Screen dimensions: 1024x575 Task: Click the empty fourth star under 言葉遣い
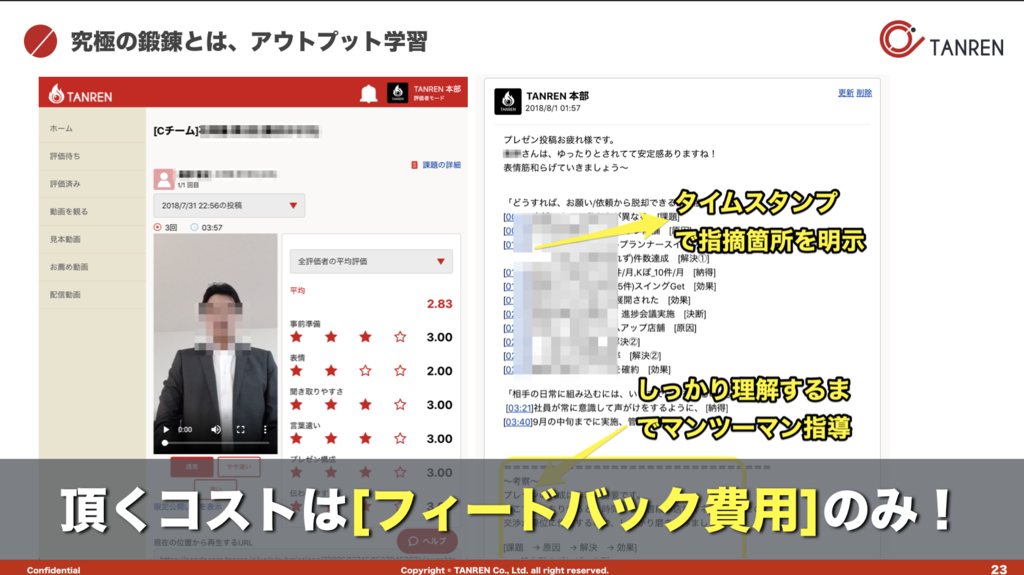[x=400, y=438]
